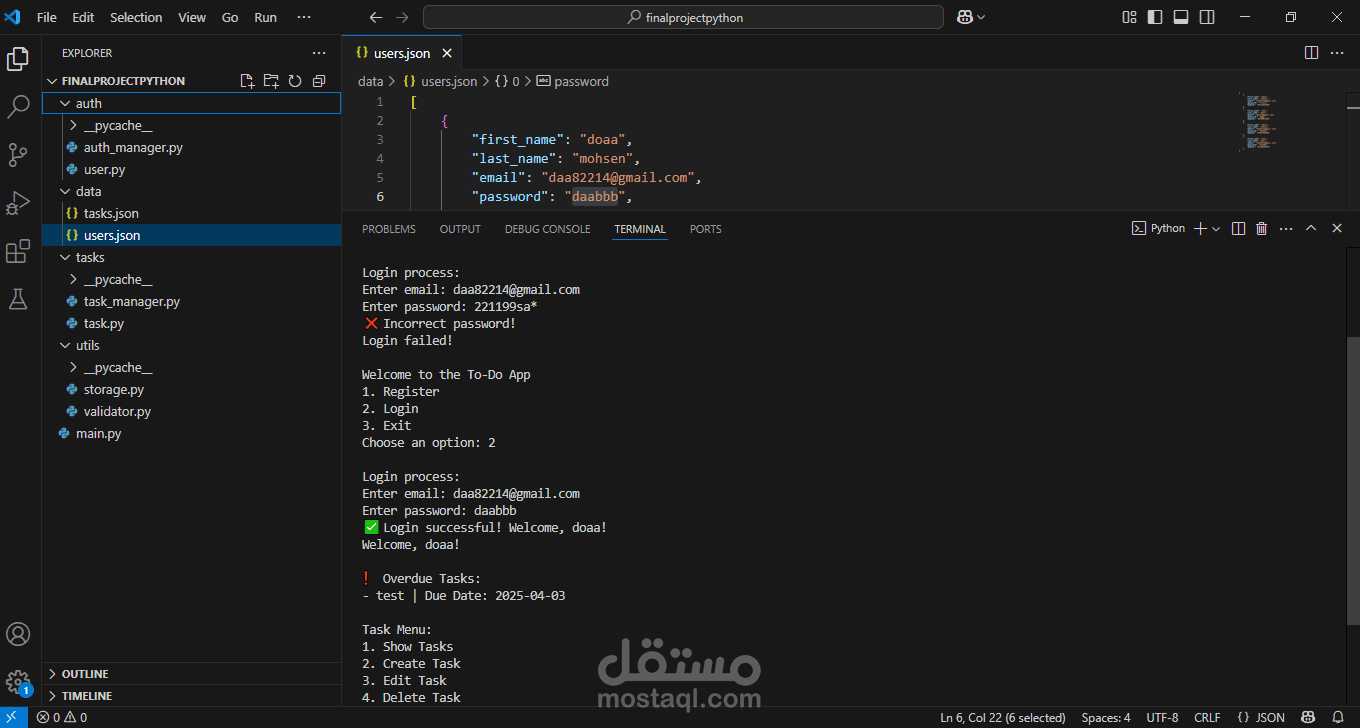This screenshot has height=728, width=1360.
Task: Open the Manage gear in activity bar
Action: pyautogui.click(x=18, y=682)
